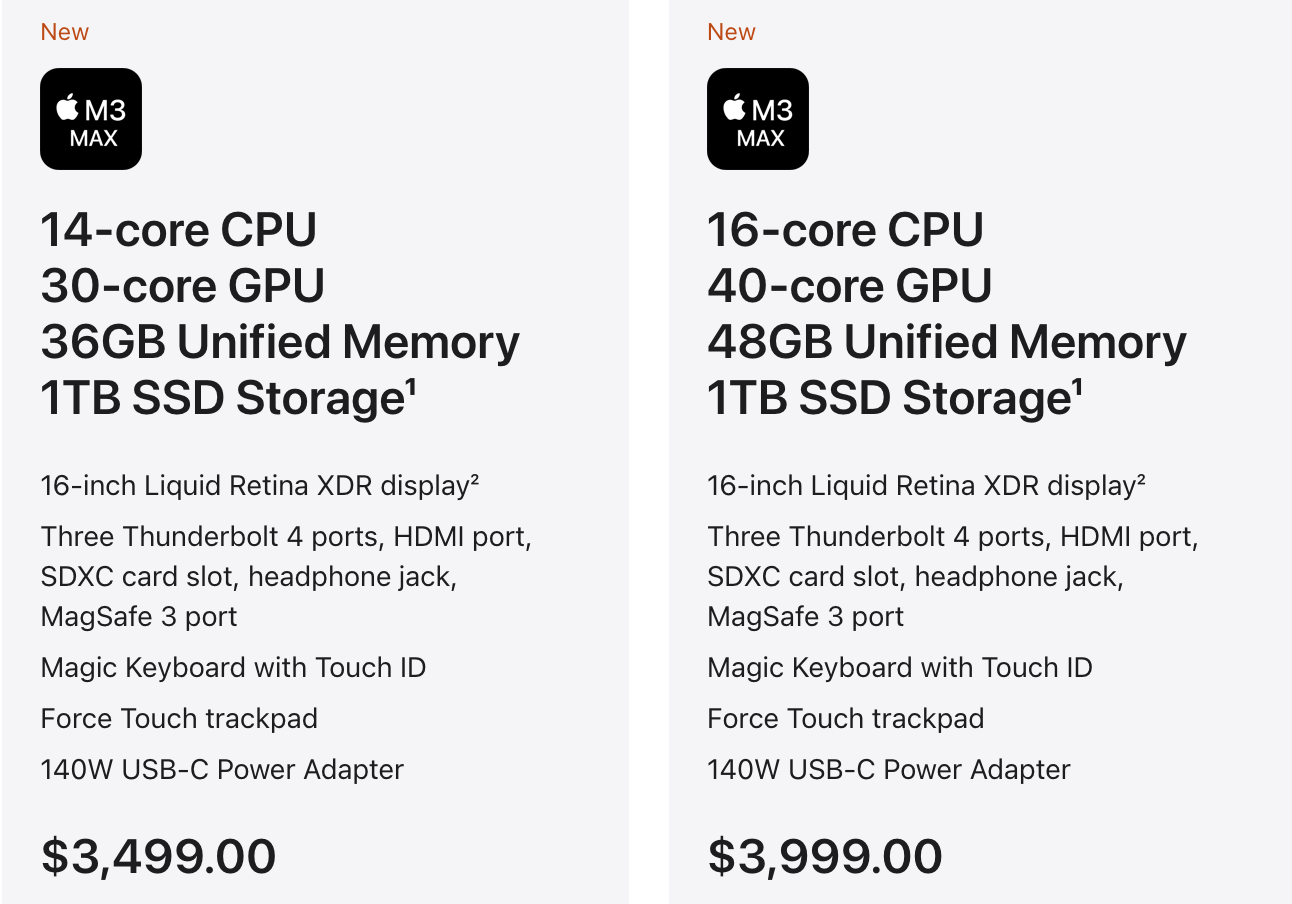
Task: Open footnote 1 beside 1TB SSD in $3,499 card
Action: tap(411, 387)
